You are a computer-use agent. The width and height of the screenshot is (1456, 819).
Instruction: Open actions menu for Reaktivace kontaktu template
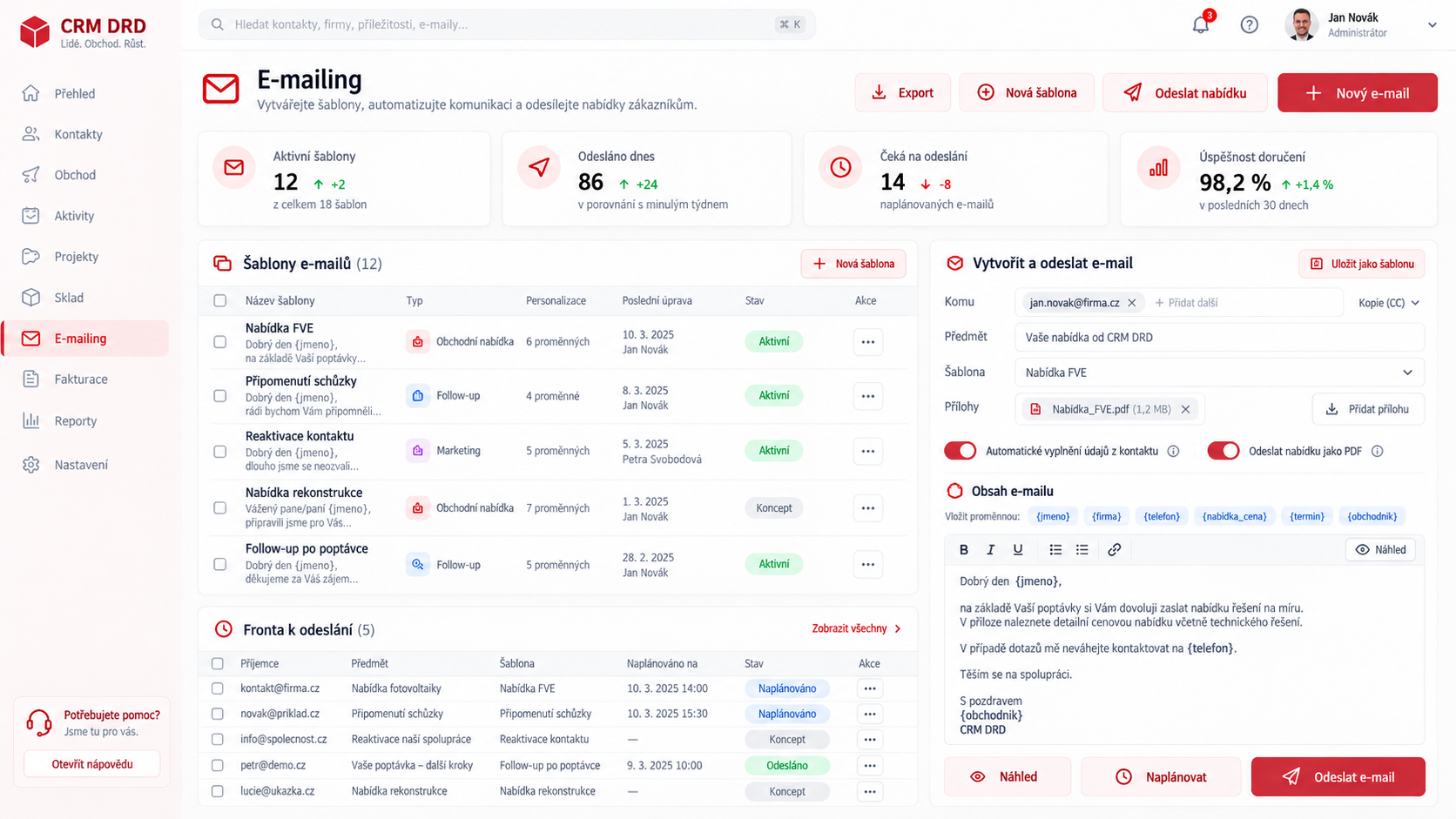point(868,451)
